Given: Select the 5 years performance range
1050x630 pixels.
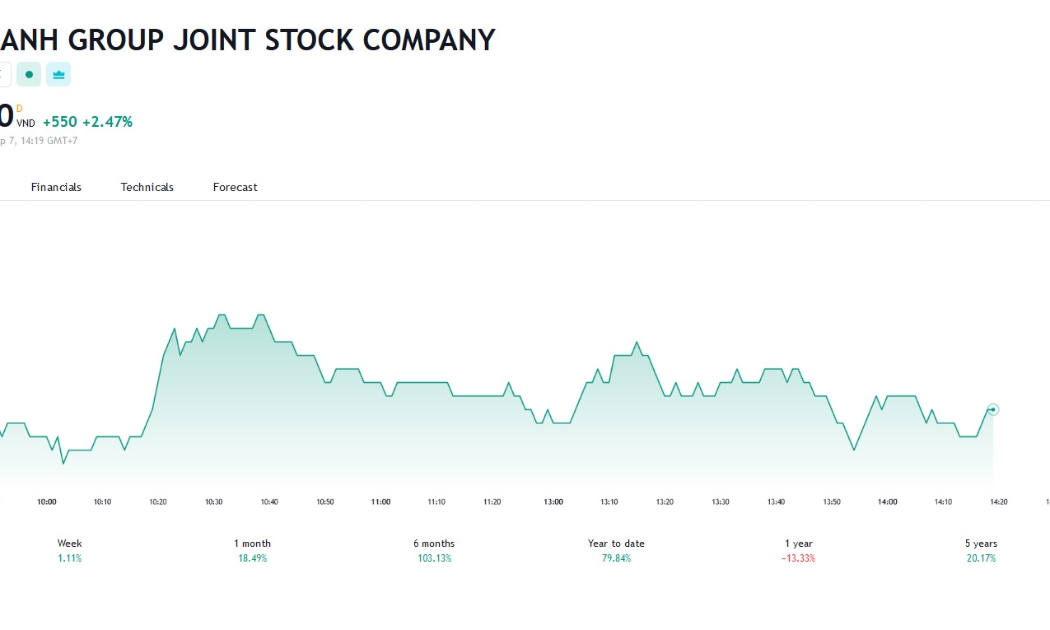Looking at the screenshot, I should coord(981,550).
